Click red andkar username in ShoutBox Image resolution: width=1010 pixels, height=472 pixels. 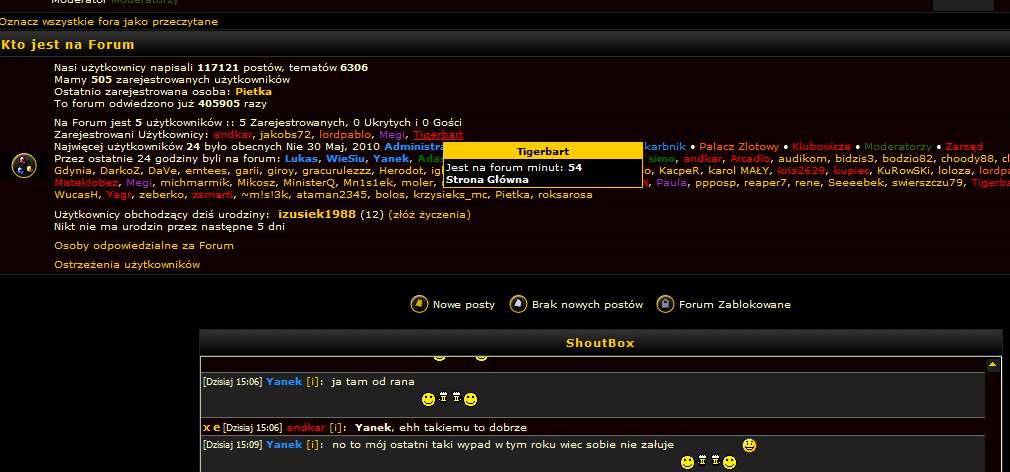point(306,428)
